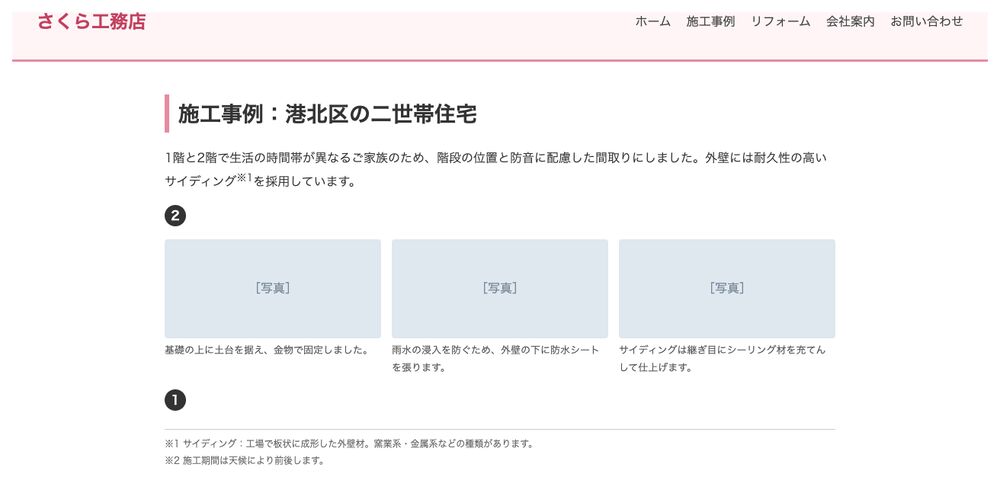Open the photo above the 基礎の上に土台 caption
This screenshot has height=477, width=1000.
click(x=273, y=288)
